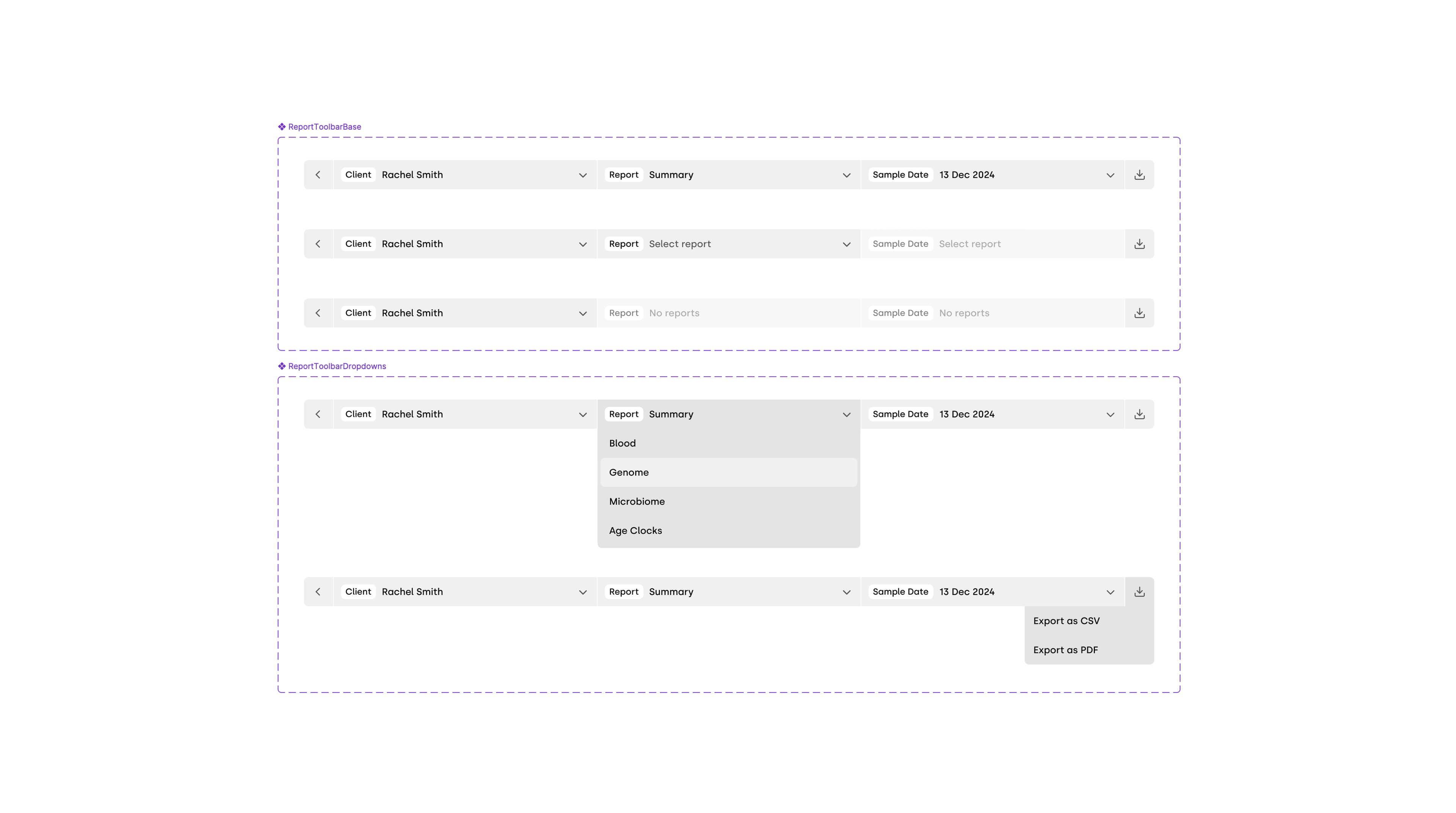This screenshot has height=813, width=1456.
Task: Choose Blood from the report list
Action: pyautogui.click(x=622, y=443)
